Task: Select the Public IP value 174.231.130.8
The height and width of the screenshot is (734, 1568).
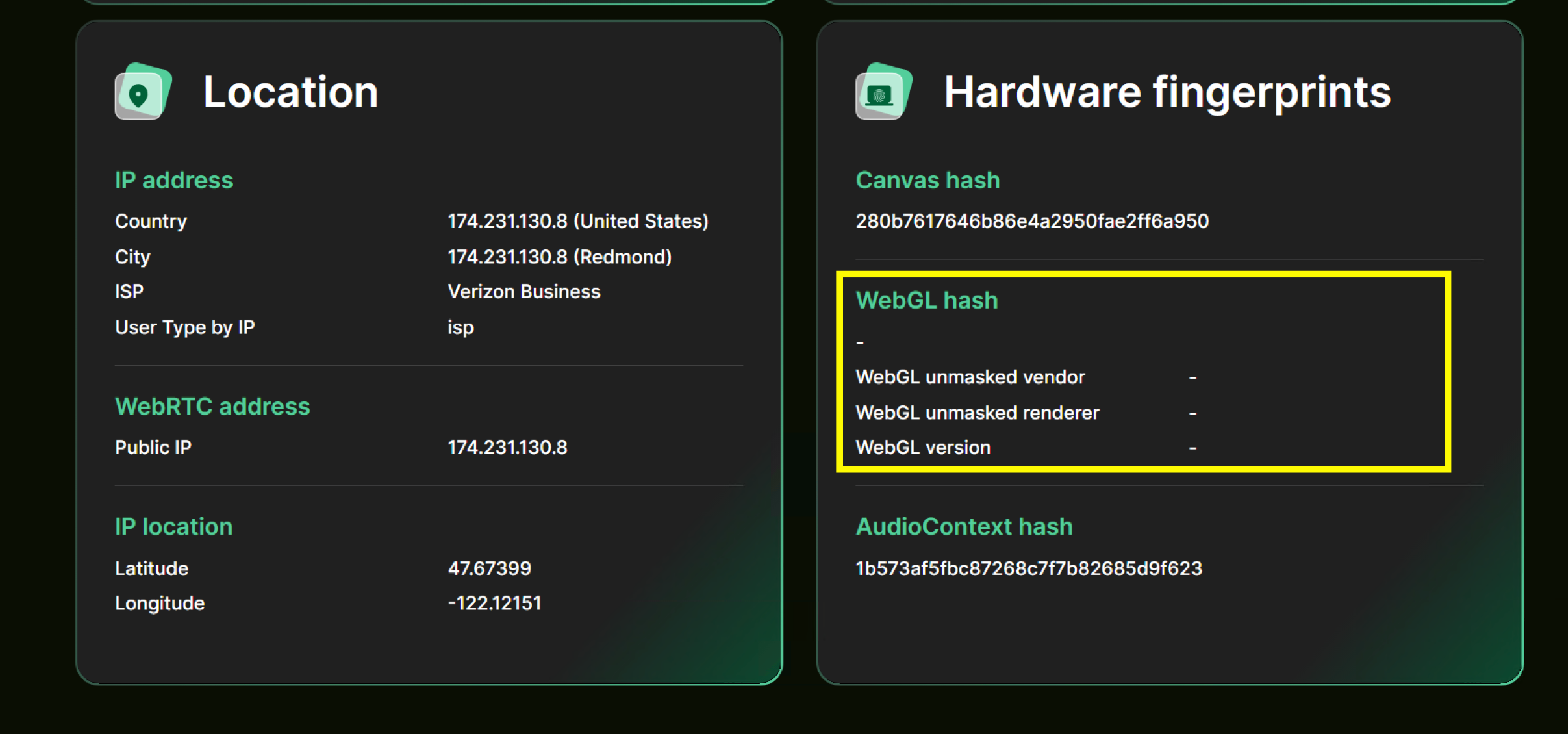Action: [x=508, y=447]
